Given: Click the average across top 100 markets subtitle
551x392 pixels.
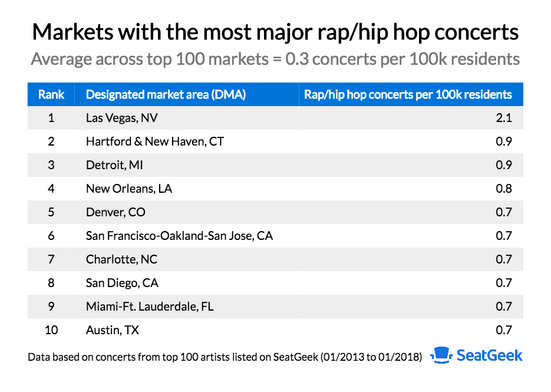Looking at the screenshot, I should click(x=275, y=59).
